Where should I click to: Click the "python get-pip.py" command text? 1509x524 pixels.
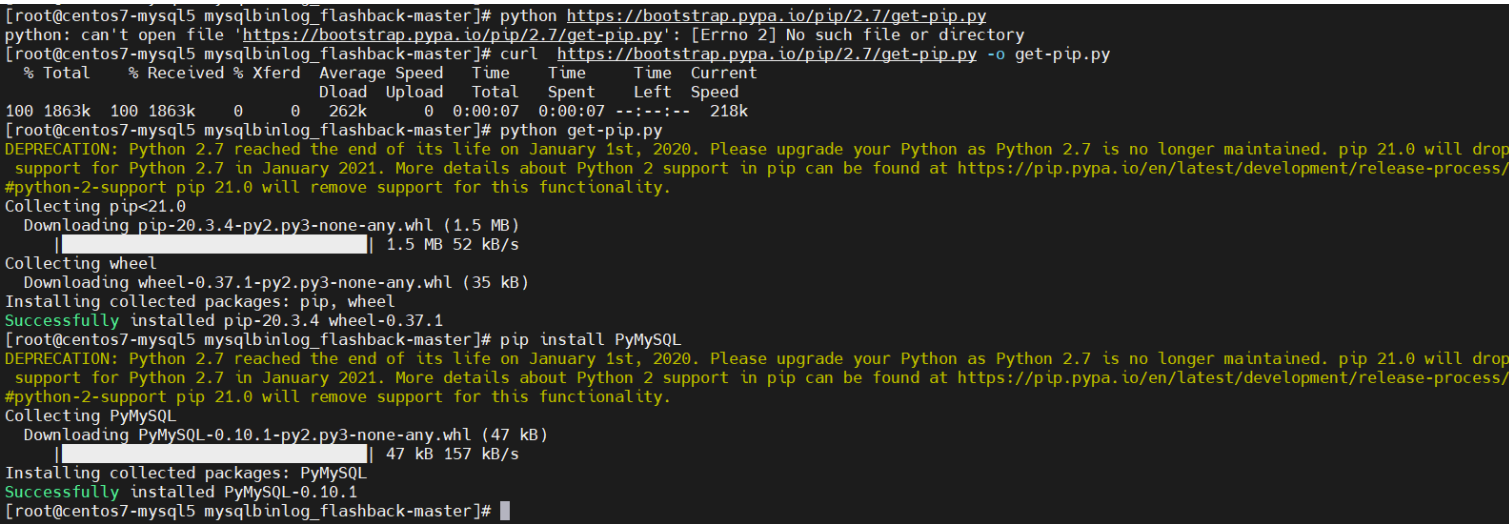(x=580, y=130)
